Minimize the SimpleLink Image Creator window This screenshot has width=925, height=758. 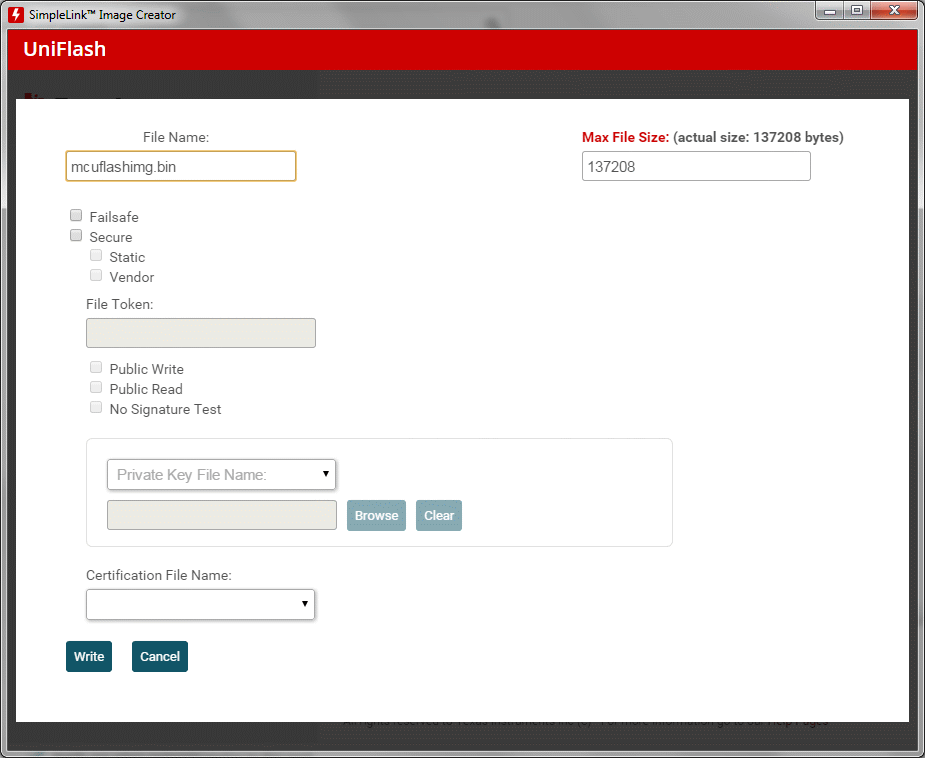(x=830, y=11)
